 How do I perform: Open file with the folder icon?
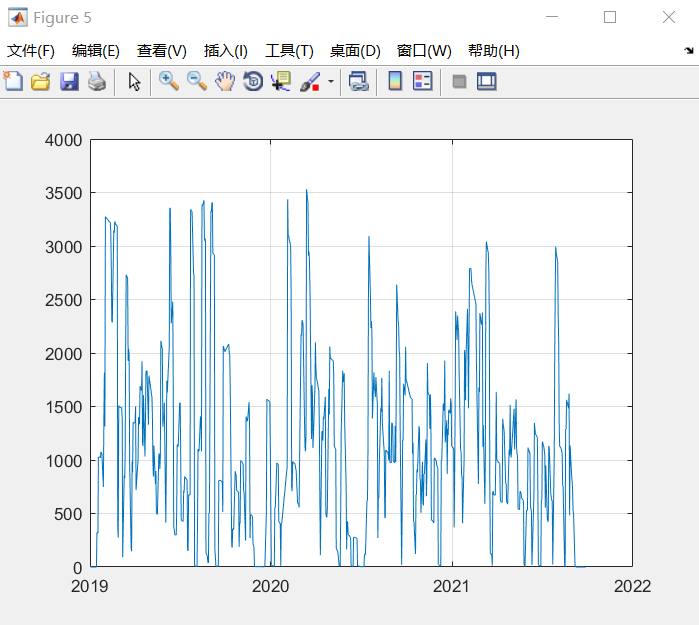tap(41, 82)
